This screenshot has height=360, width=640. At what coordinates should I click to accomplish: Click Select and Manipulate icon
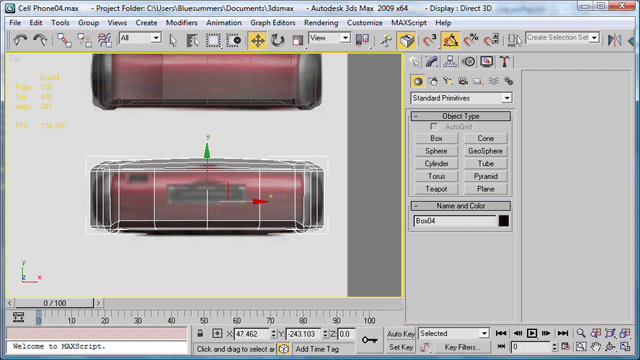click(386, 40)
